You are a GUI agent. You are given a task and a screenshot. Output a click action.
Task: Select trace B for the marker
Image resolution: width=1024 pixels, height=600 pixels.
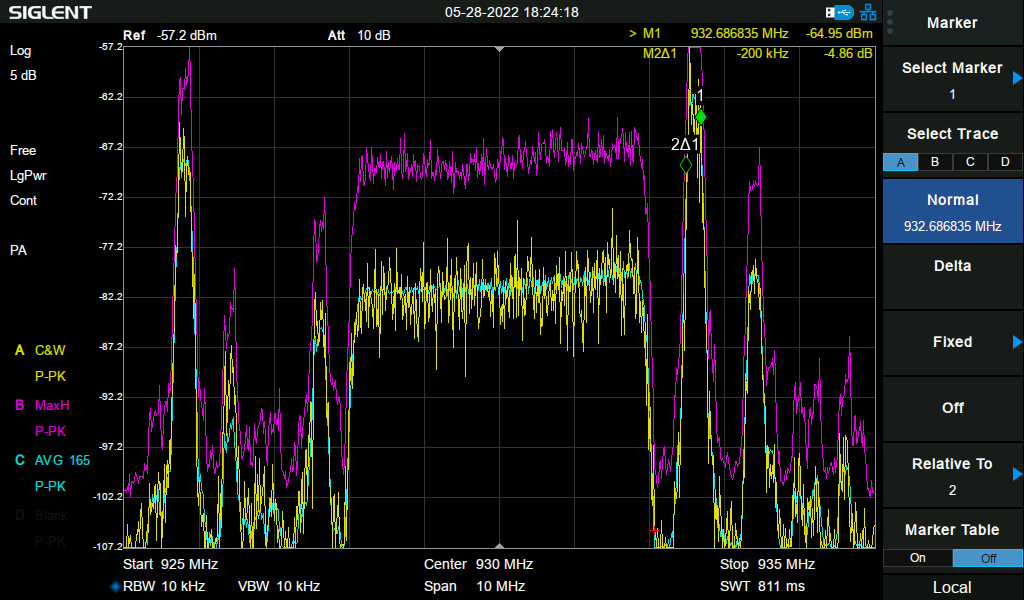coord(935,162)
